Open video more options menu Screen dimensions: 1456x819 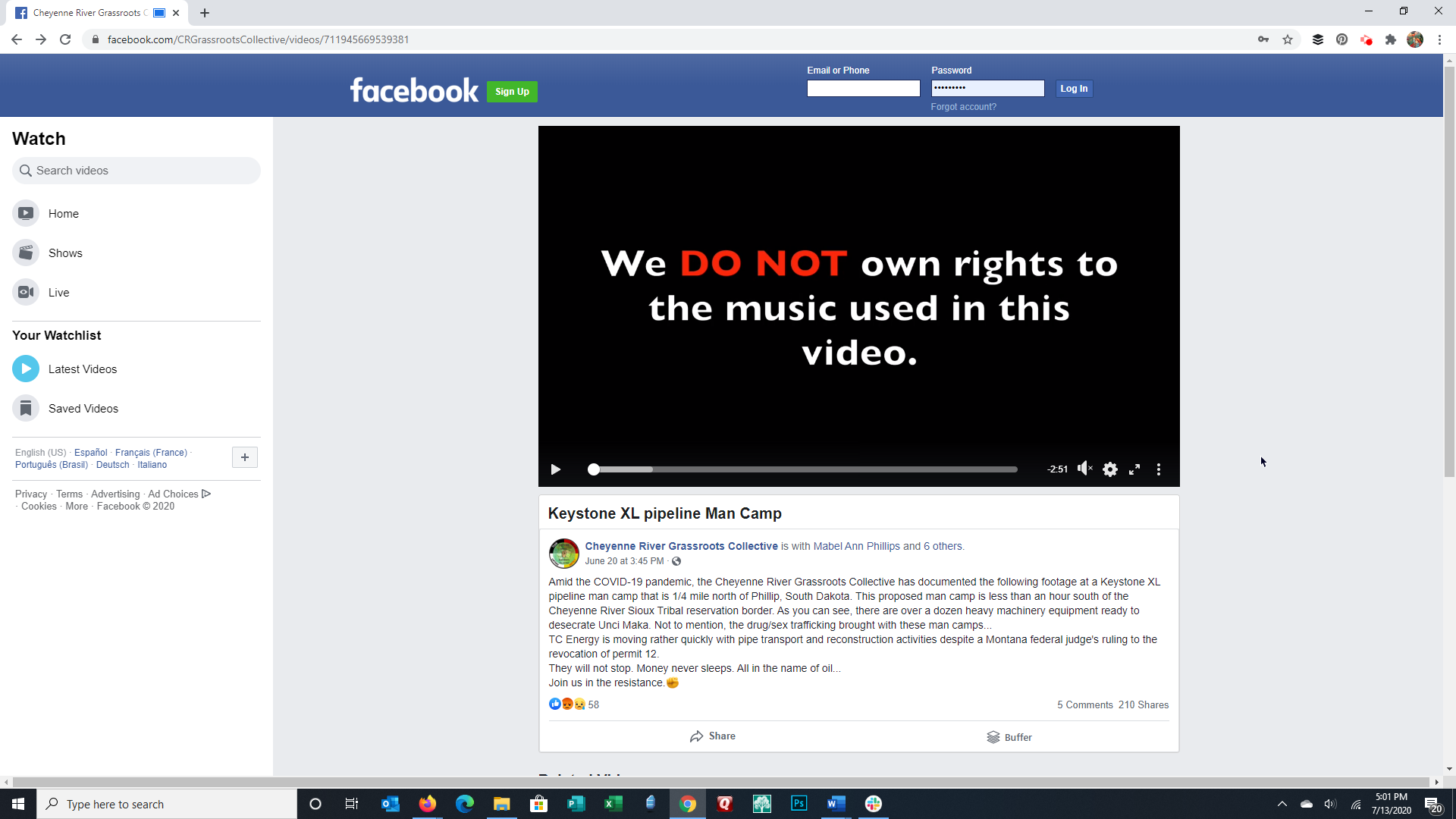tap(1159, 469)
